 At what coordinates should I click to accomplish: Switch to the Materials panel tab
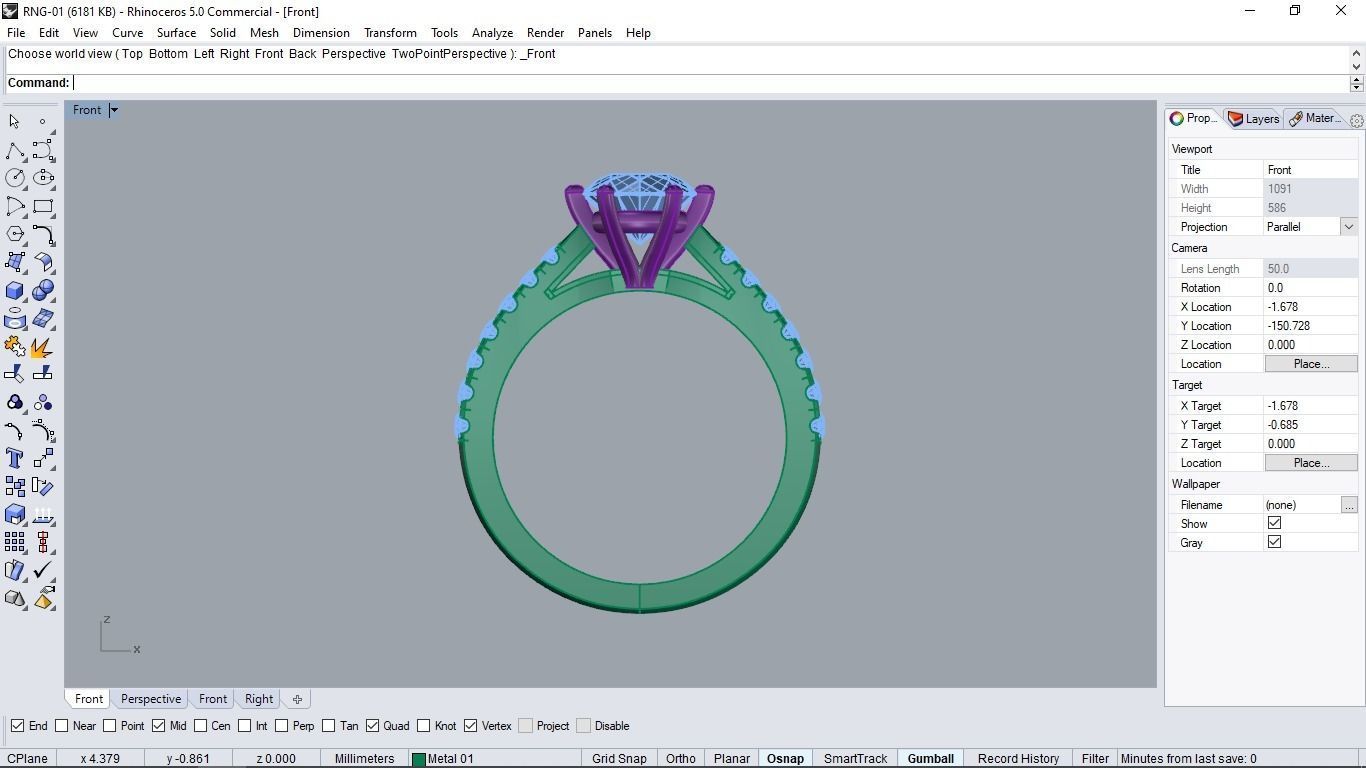1315,118
